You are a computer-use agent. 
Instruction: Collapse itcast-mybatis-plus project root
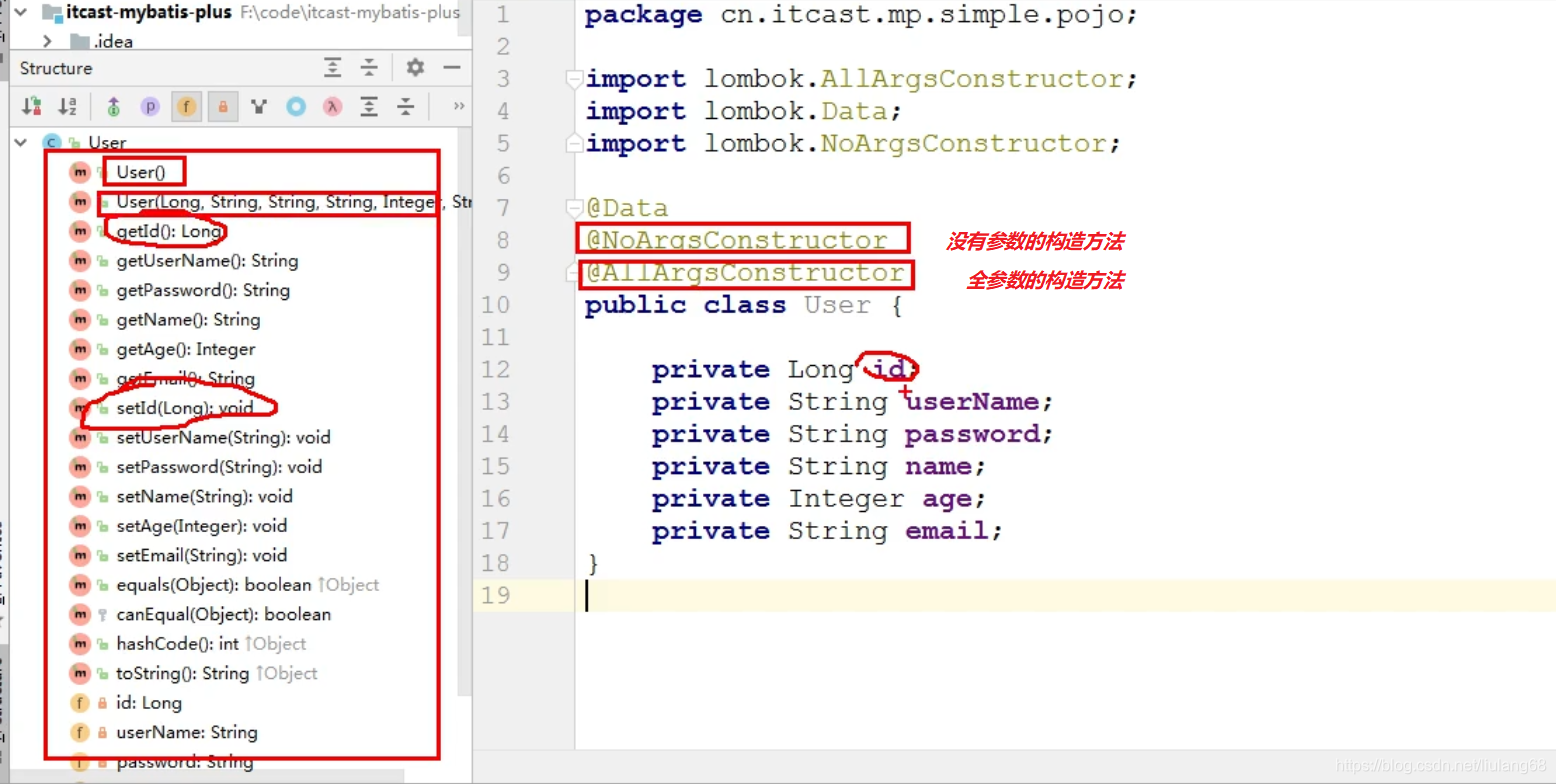[22, 13]
